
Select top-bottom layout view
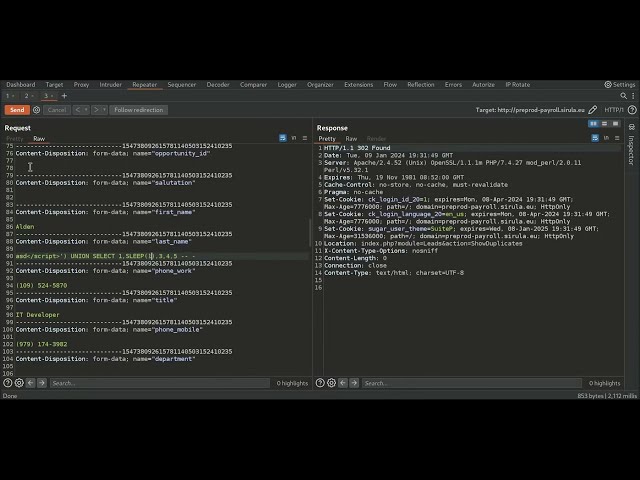pos(604,124)
